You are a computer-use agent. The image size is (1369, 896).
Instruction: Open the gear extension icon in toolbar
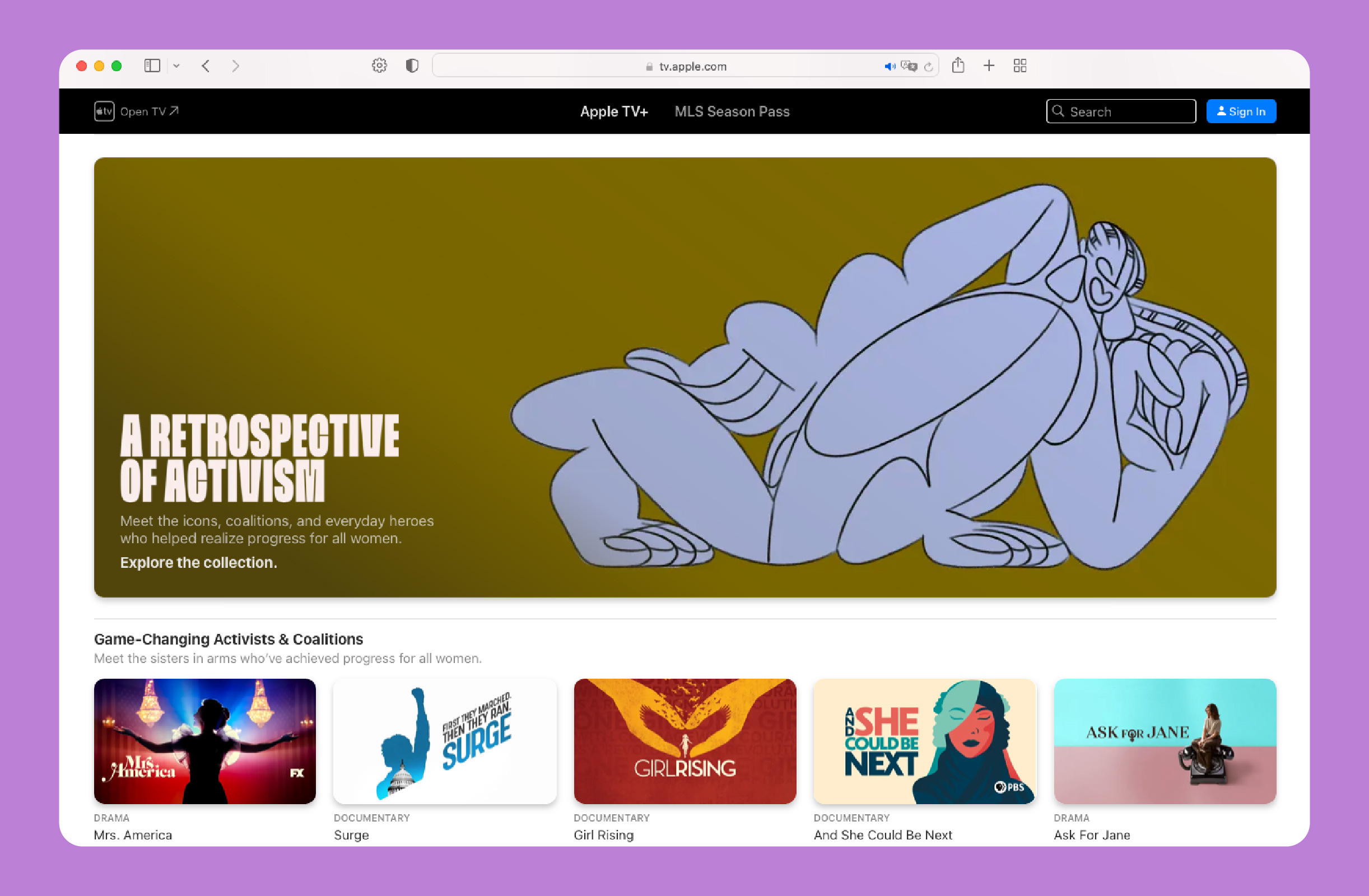coord(379,66)
